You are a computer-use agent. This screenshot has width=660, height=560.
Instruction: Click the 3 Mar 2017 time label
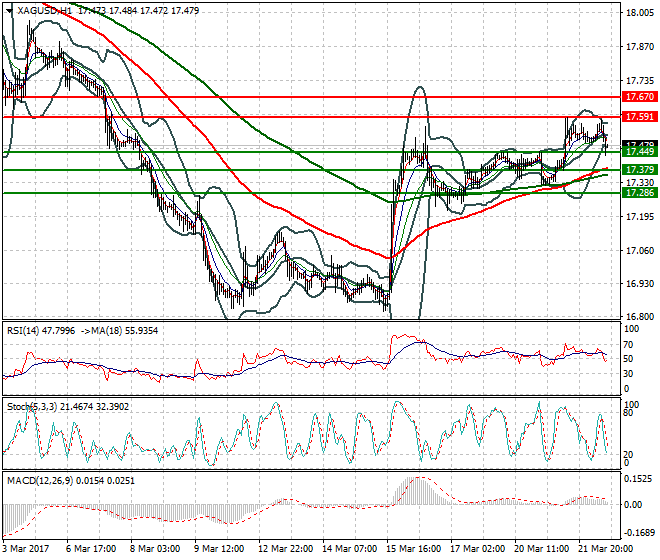click(26, 549)
